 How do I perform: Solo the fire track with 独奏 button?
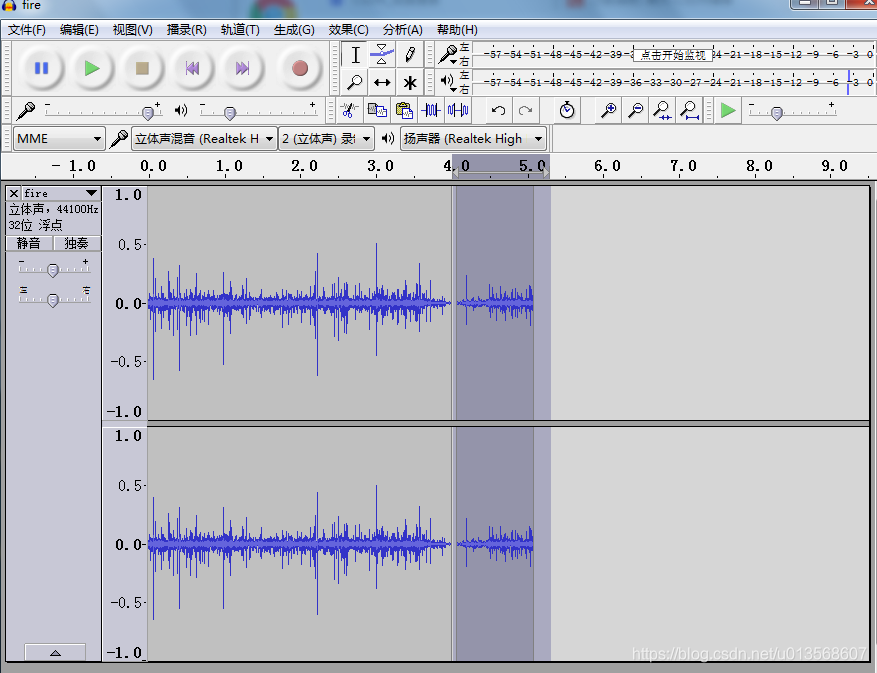pos(77,243)
